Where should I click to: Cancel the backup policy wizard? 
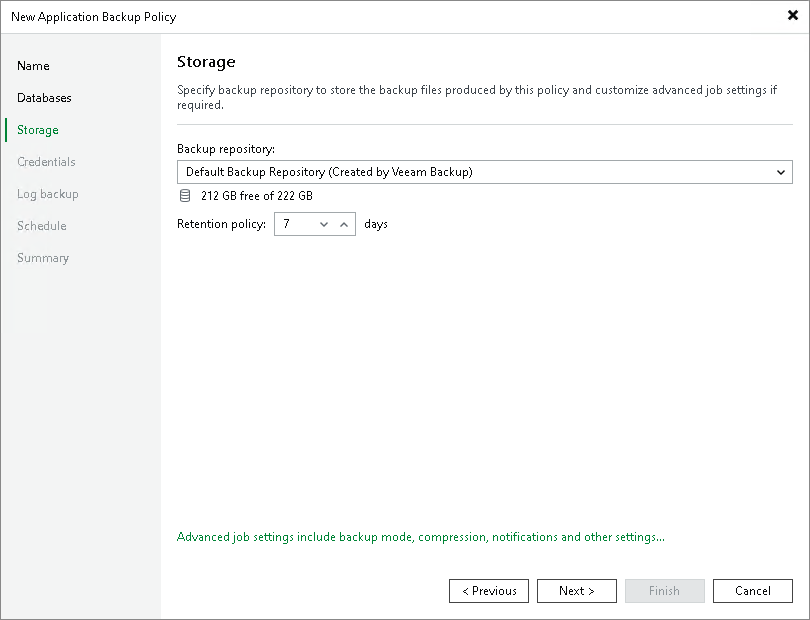(x=753, y=591)
